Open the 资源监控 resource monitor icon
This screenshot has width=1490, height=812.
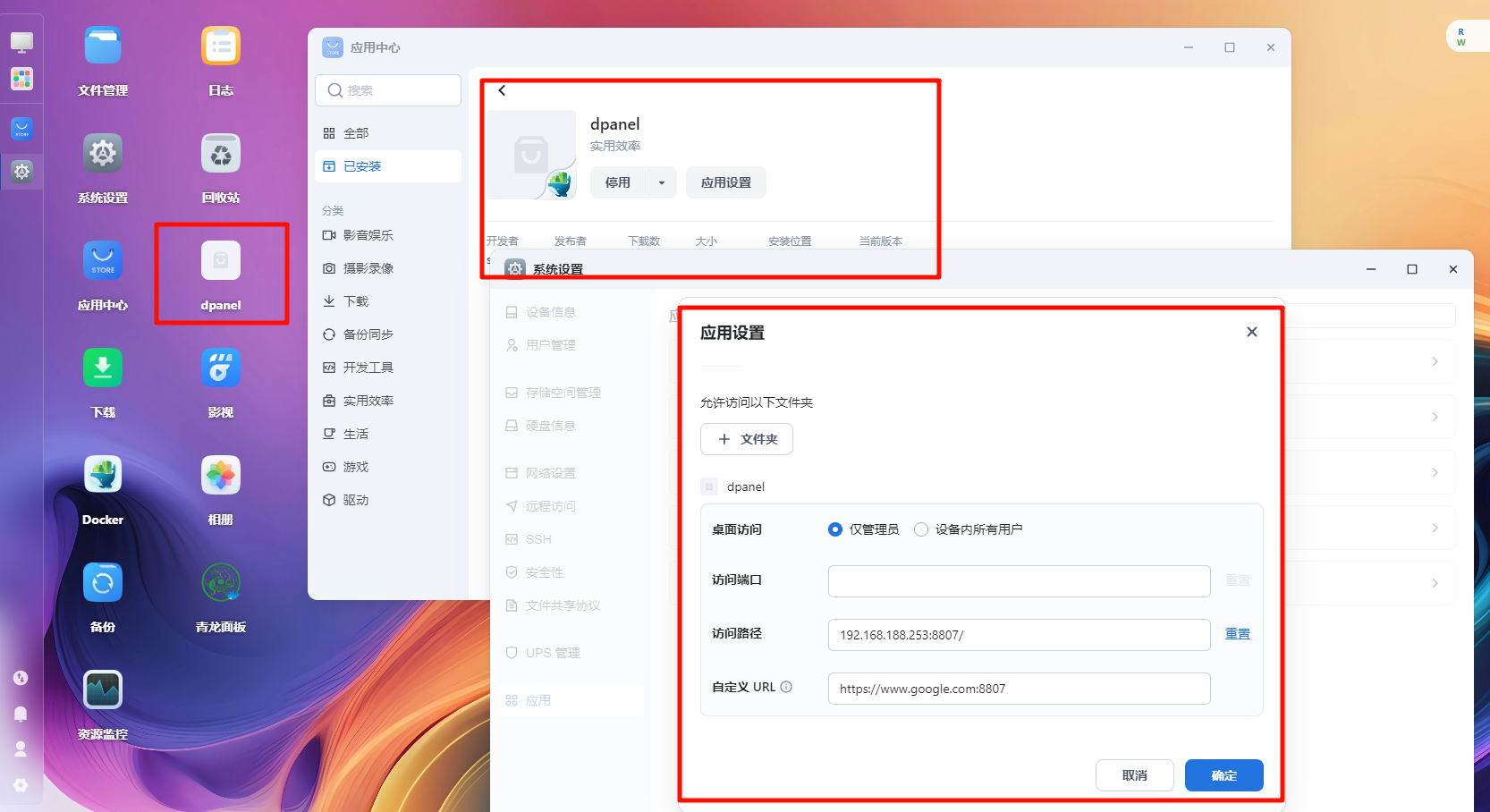click(x=103, y=690)
